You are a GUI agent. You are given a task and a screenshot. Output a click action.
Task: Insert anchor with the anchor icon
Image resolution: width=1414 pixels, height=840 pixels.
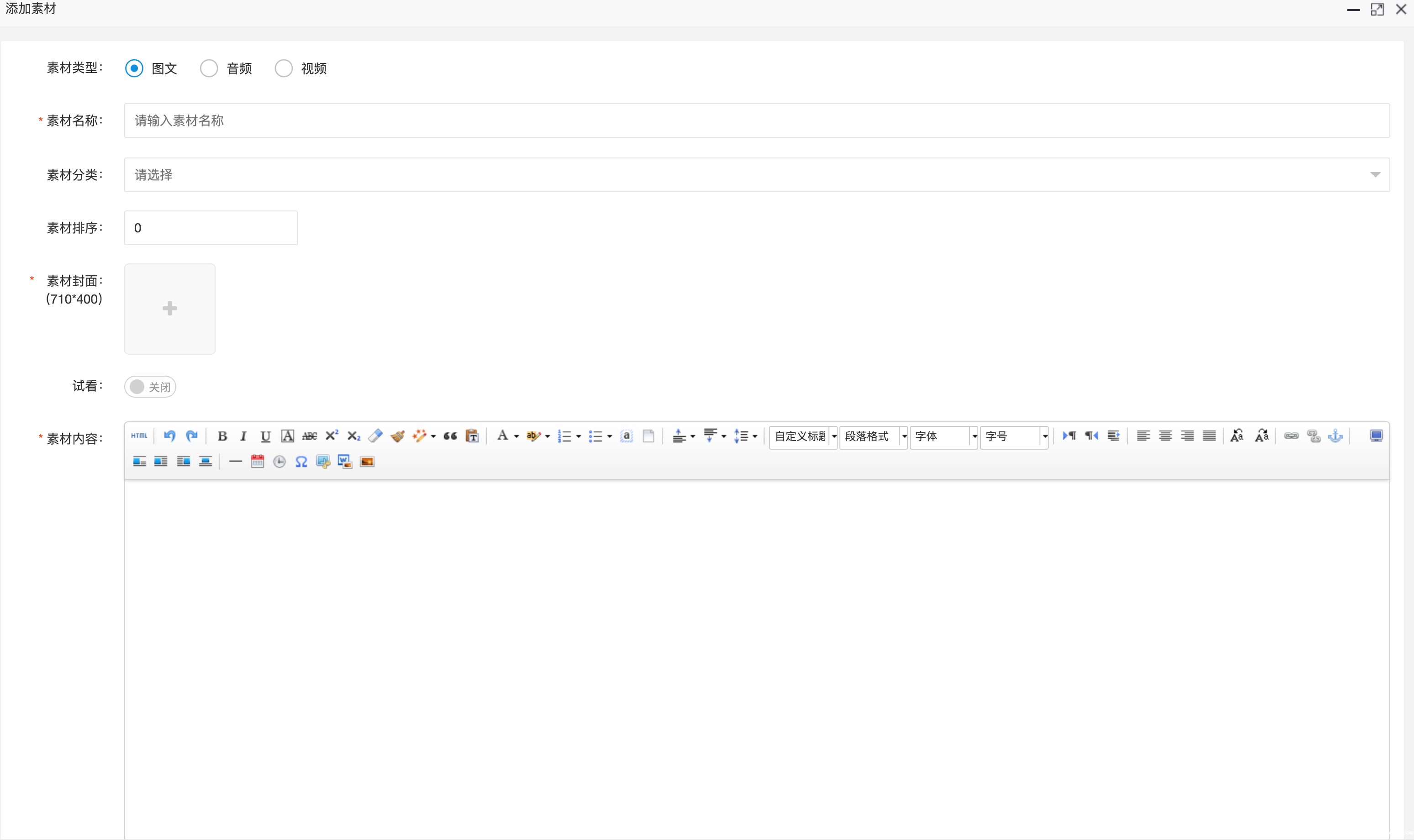click(1335, 436)
